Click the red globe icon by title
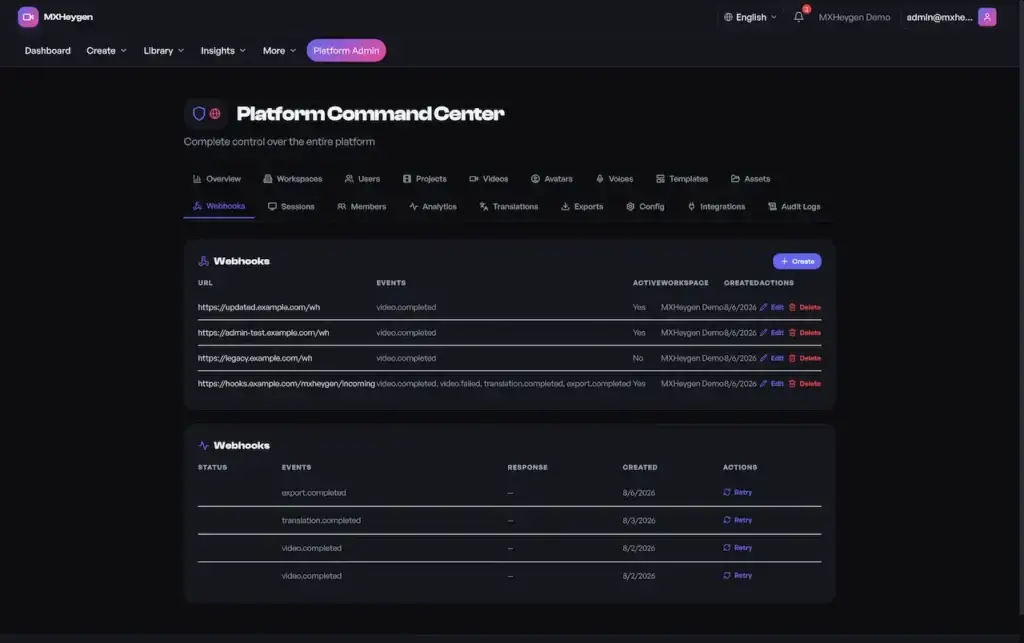The image size is (1024, 643). tap(215, 114)
